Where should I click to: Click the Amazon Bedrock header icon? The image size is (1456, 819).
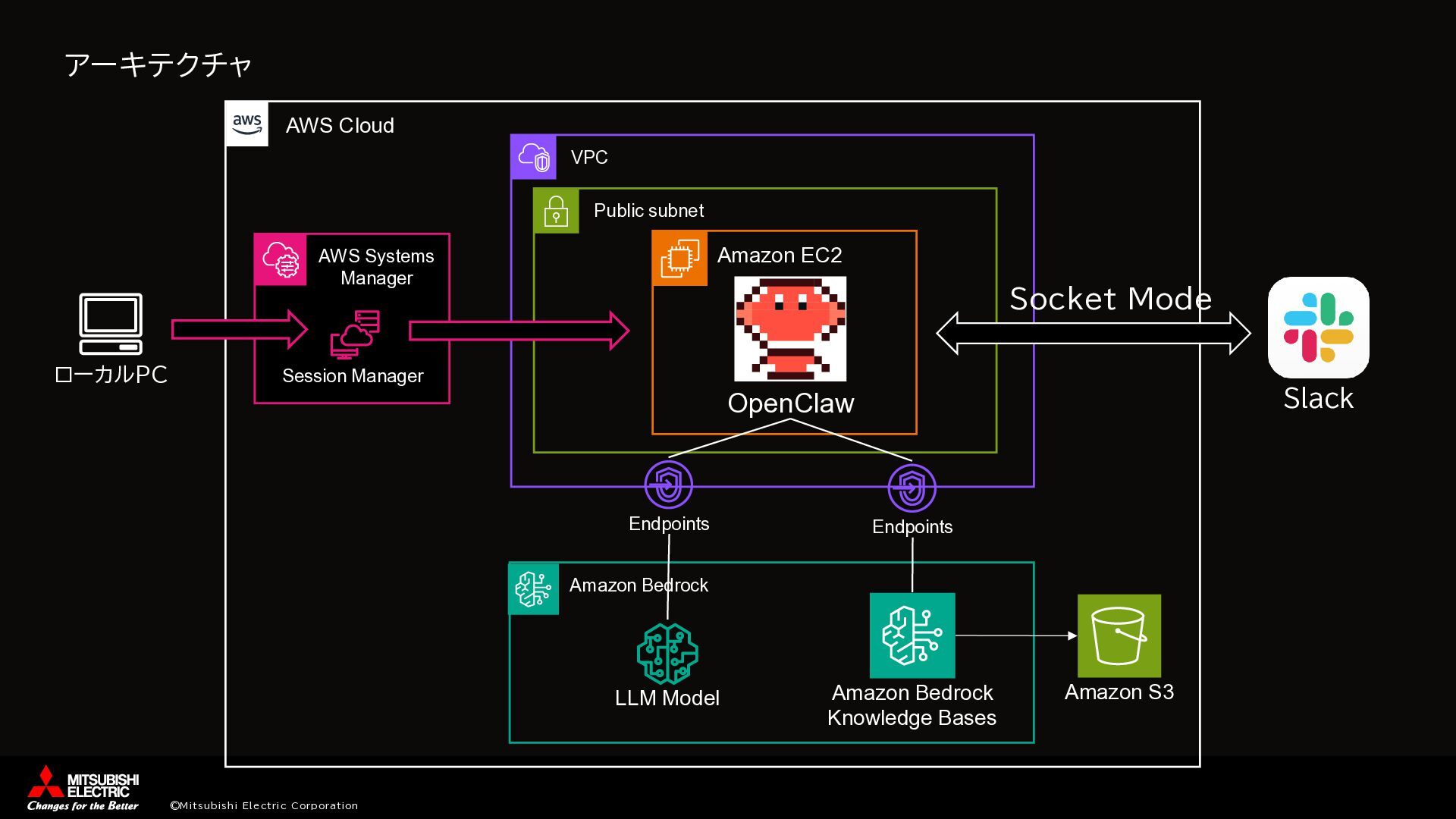[x=533, y=588]
